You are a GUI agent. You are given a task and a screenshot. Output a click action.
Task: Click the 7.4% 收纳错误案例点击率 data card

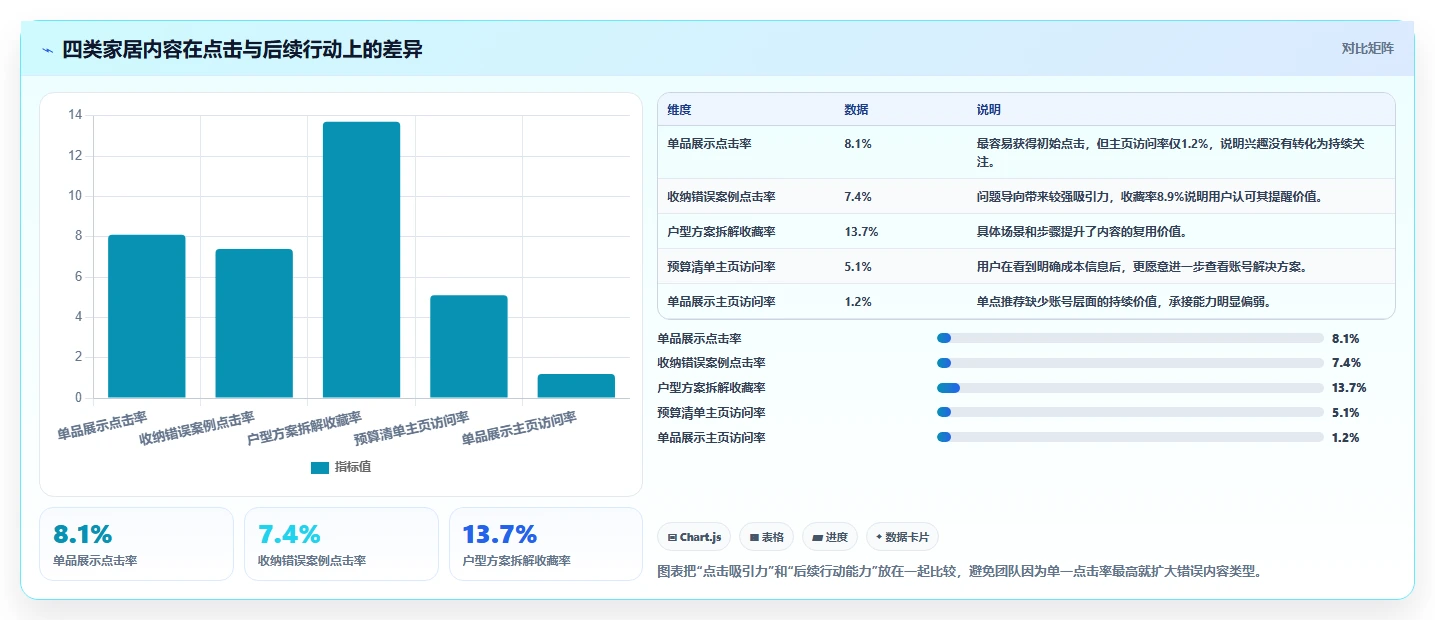pyautogui.click(x=341, y=544)
